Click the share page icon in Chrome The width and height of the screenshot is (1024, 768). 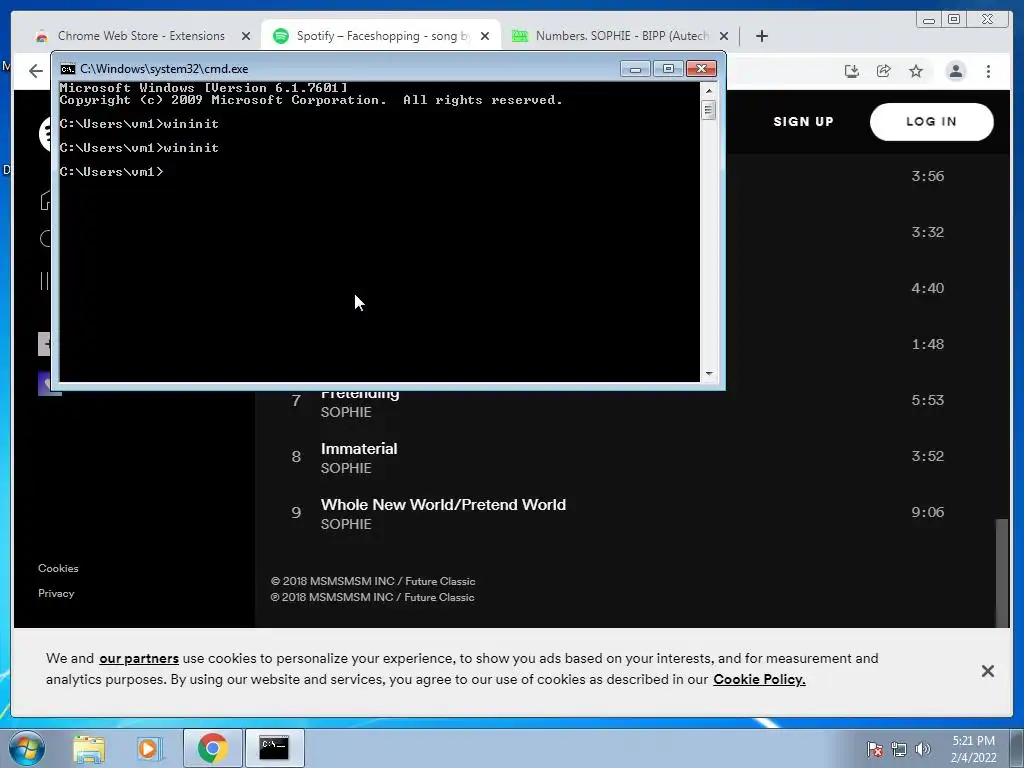884,71
